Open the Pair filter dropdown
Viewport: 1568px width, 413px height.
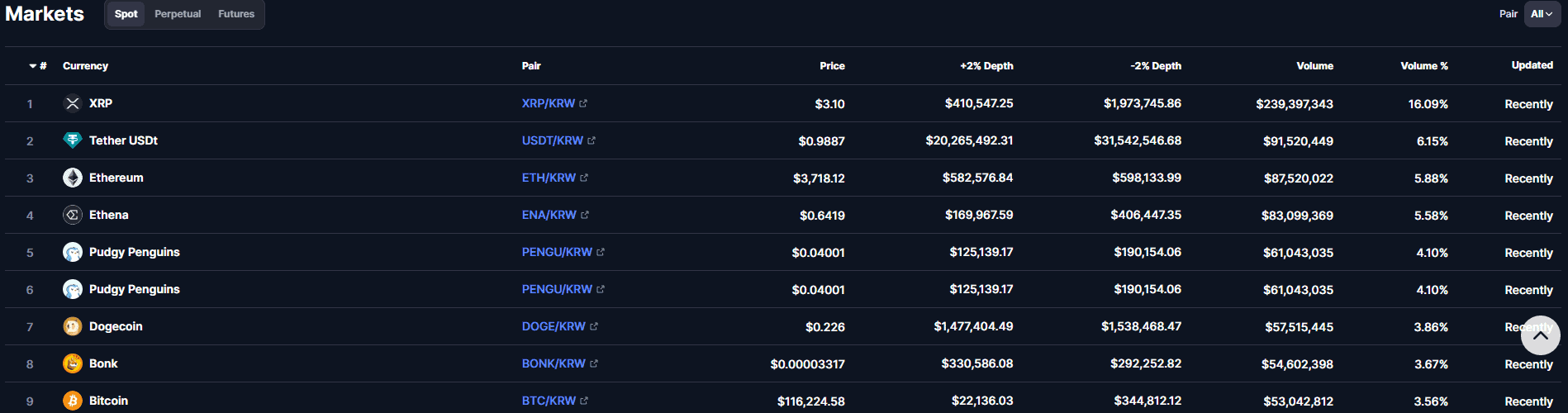(x=1542, y=14)
